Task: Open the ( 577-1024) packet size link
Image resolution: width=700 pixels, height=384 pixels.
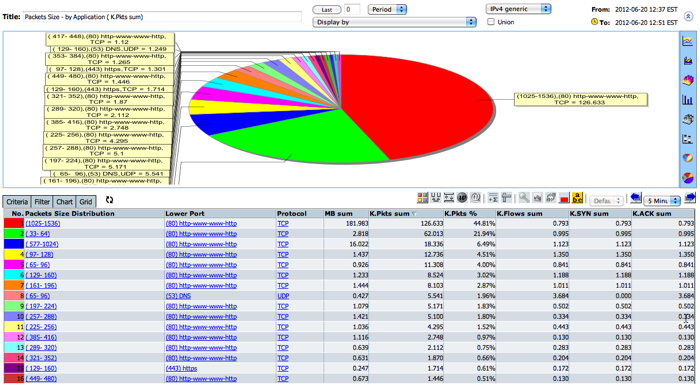Action: 42,244
